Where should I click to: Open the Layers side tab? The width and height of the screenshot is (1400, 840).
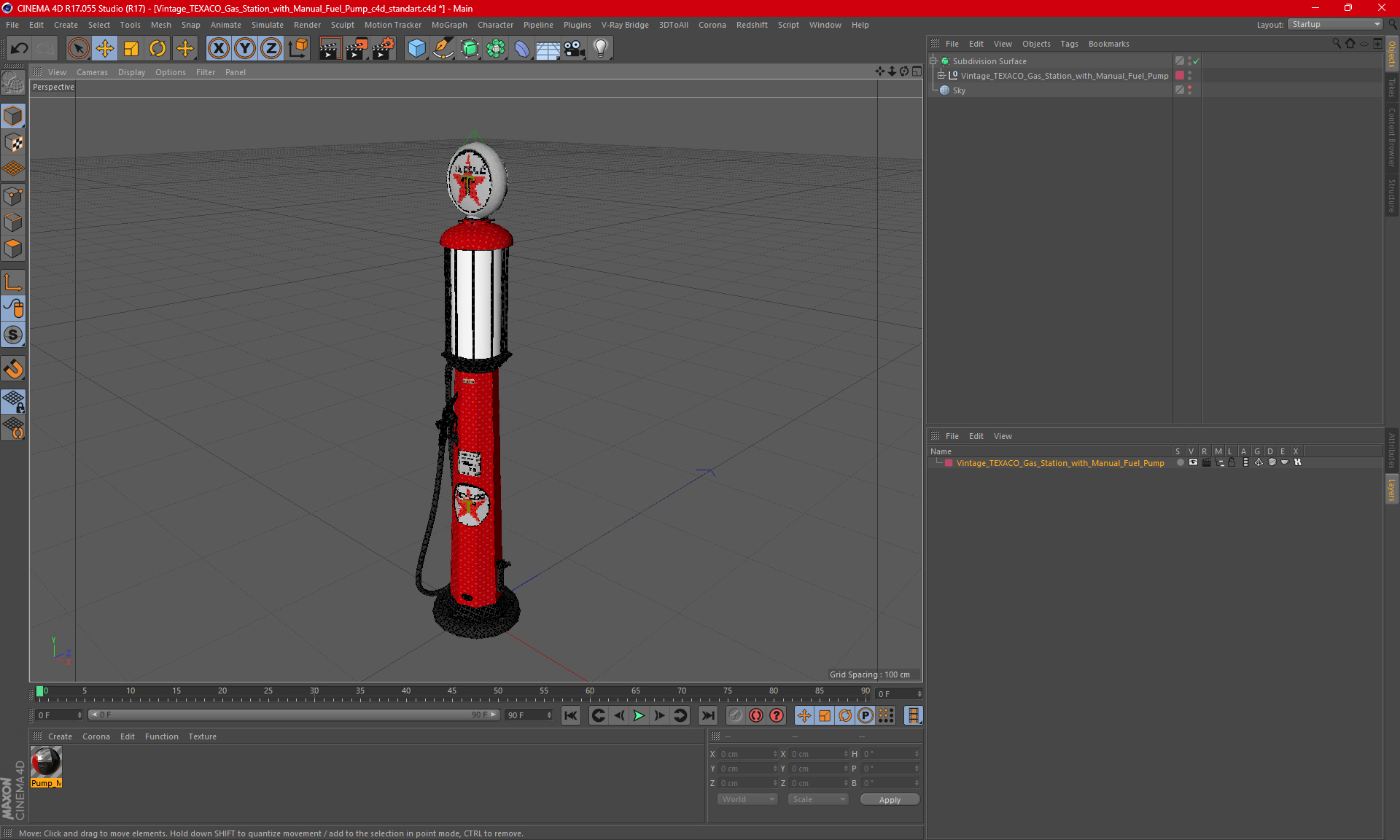[x=1391, y=489]
